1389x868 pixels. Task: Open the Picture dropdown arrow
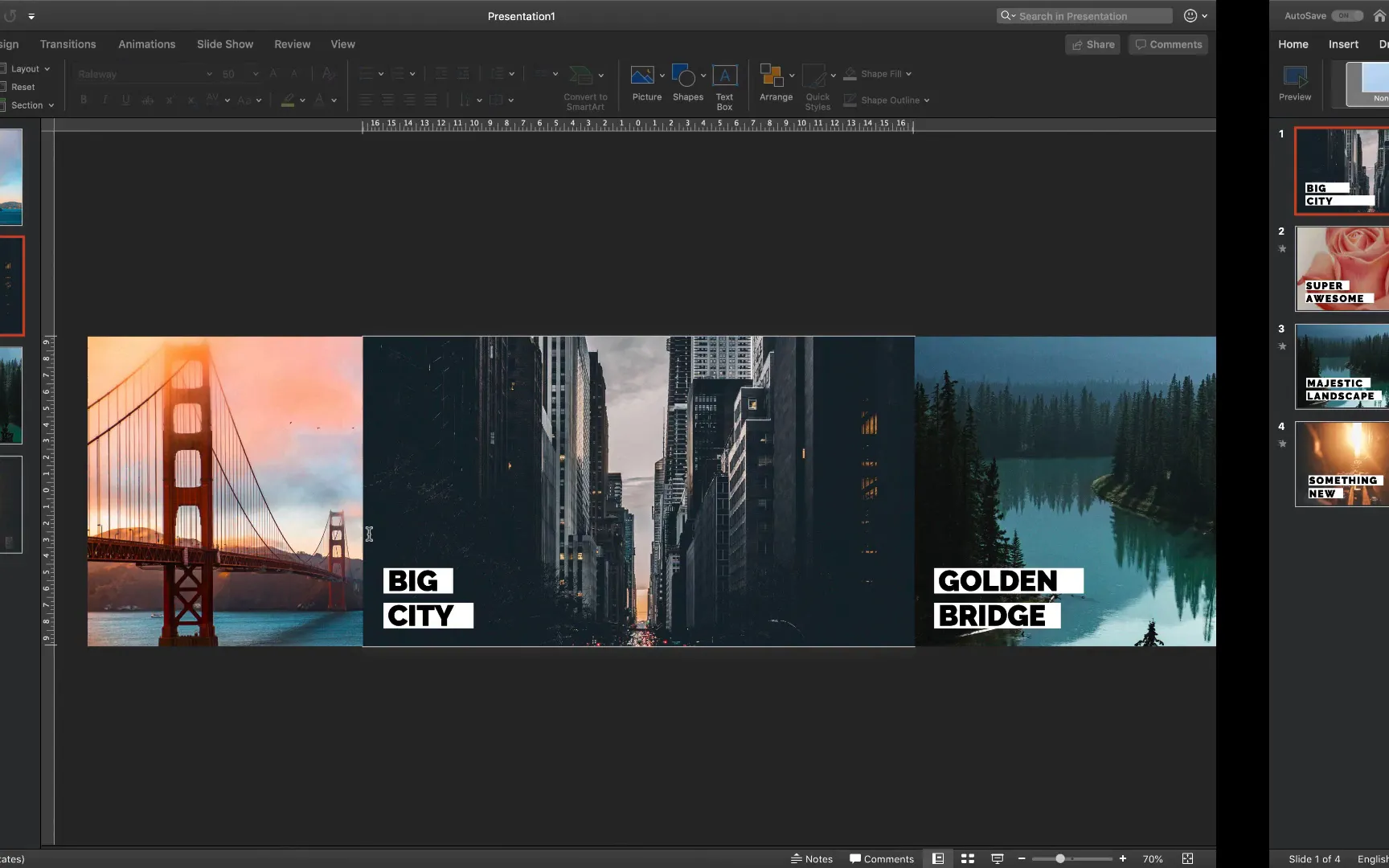pyautogui.click(x=662, y=76)
